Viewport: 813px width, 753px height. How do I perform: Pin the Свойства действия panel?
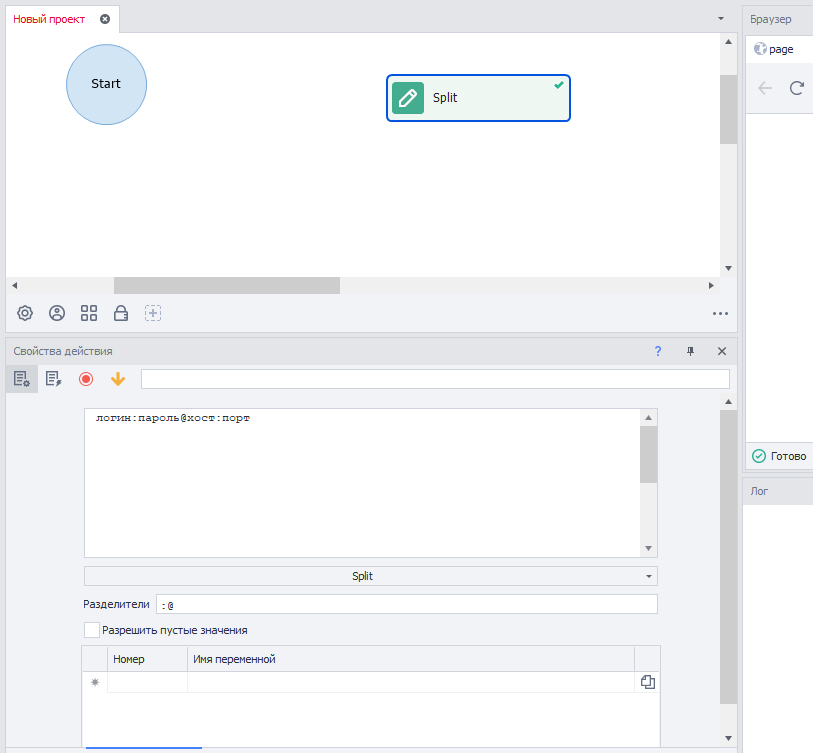point(690,351)
